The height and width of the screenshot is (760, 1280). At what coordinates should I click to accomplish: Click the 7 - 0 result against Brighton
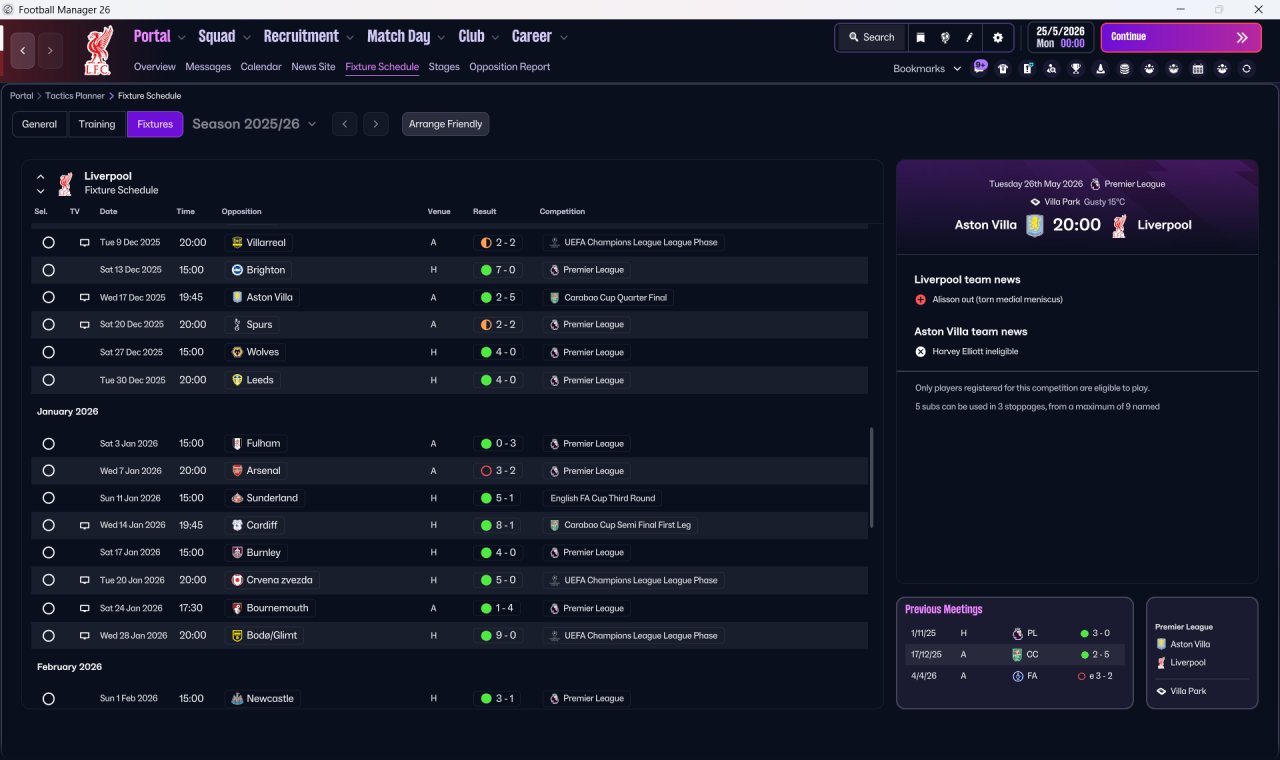498,270
